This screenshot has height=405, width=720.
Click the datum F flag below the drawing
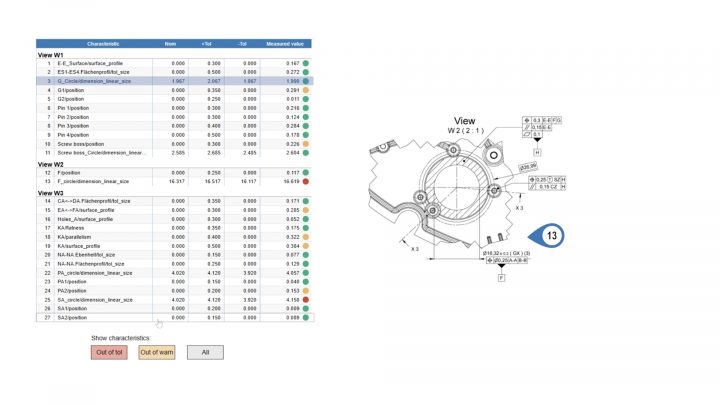[502, 275]
